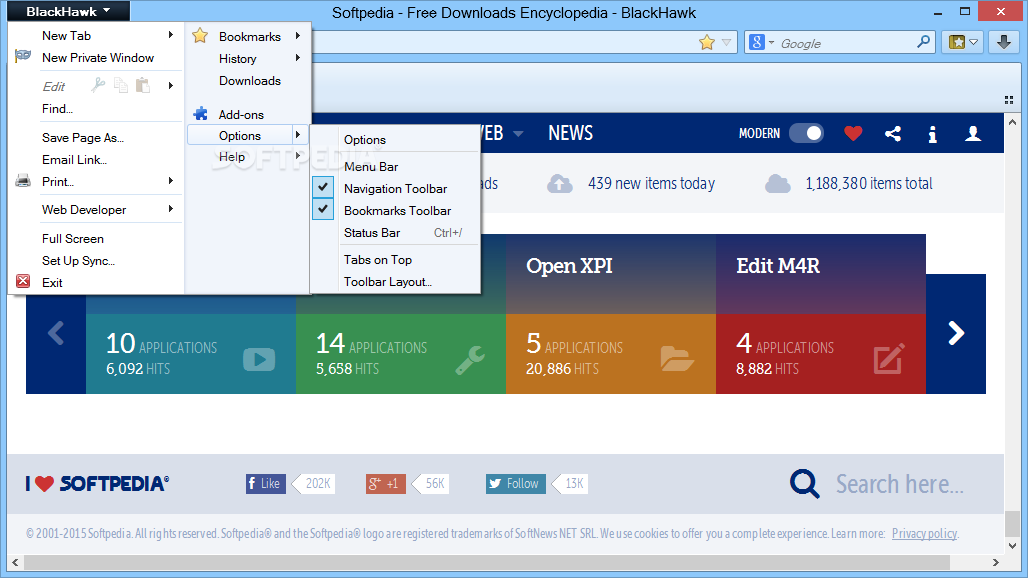This screenshot has height=578, width=1028.
Task: Click the user account icon
Action: tap(973, 134)
